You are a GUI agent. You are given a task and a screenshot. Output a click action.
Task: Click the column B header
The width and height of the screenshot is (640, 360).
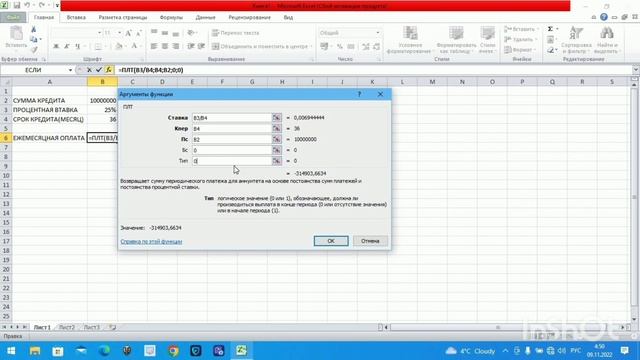pyautogui.click(x=102, y=82)
